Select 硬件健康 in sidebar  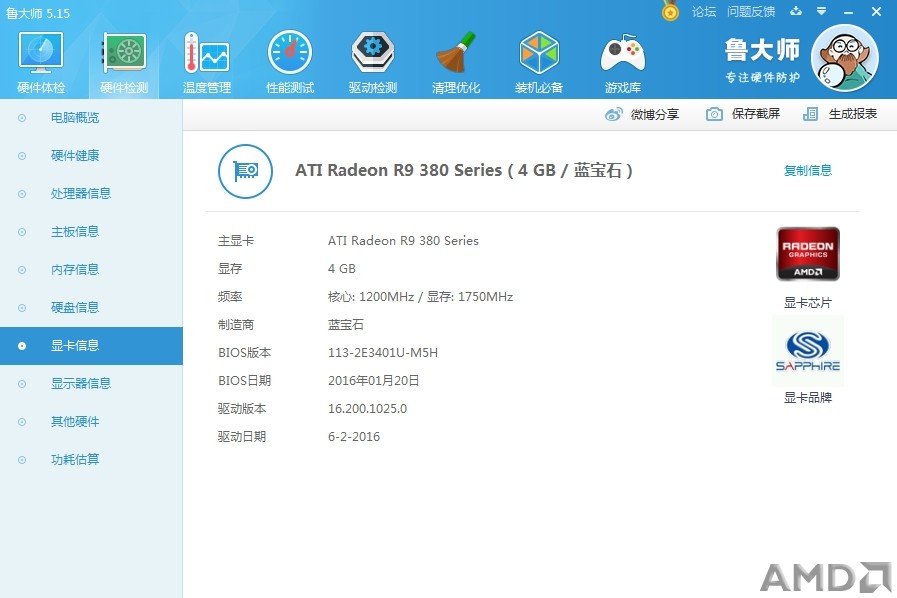(92, 156)
